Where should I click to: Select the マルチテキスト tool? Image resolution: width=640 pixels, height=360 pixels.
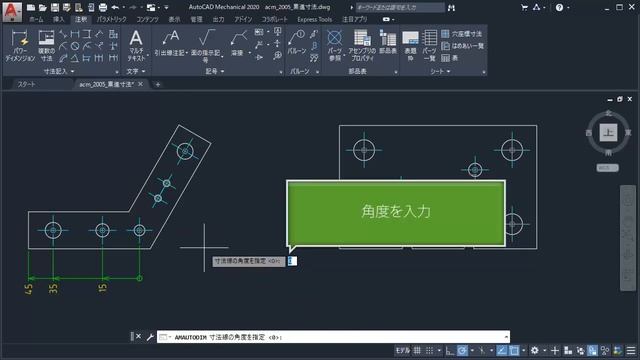coord(136,46)
